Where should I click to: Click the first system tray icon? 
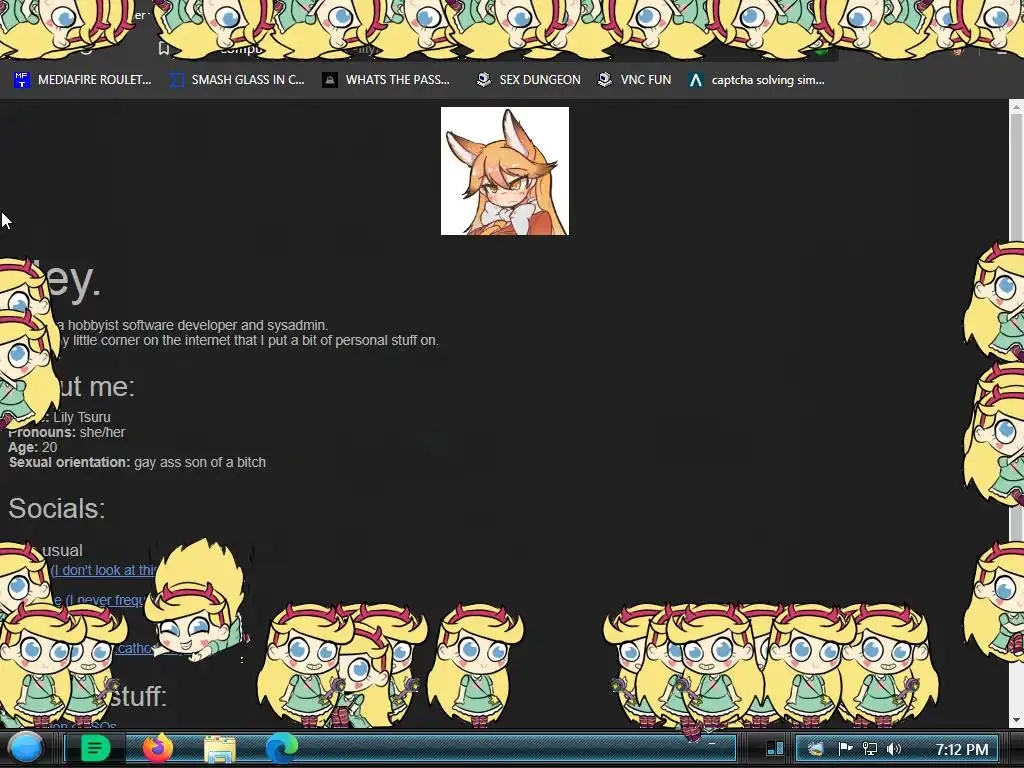coord(815,748)
